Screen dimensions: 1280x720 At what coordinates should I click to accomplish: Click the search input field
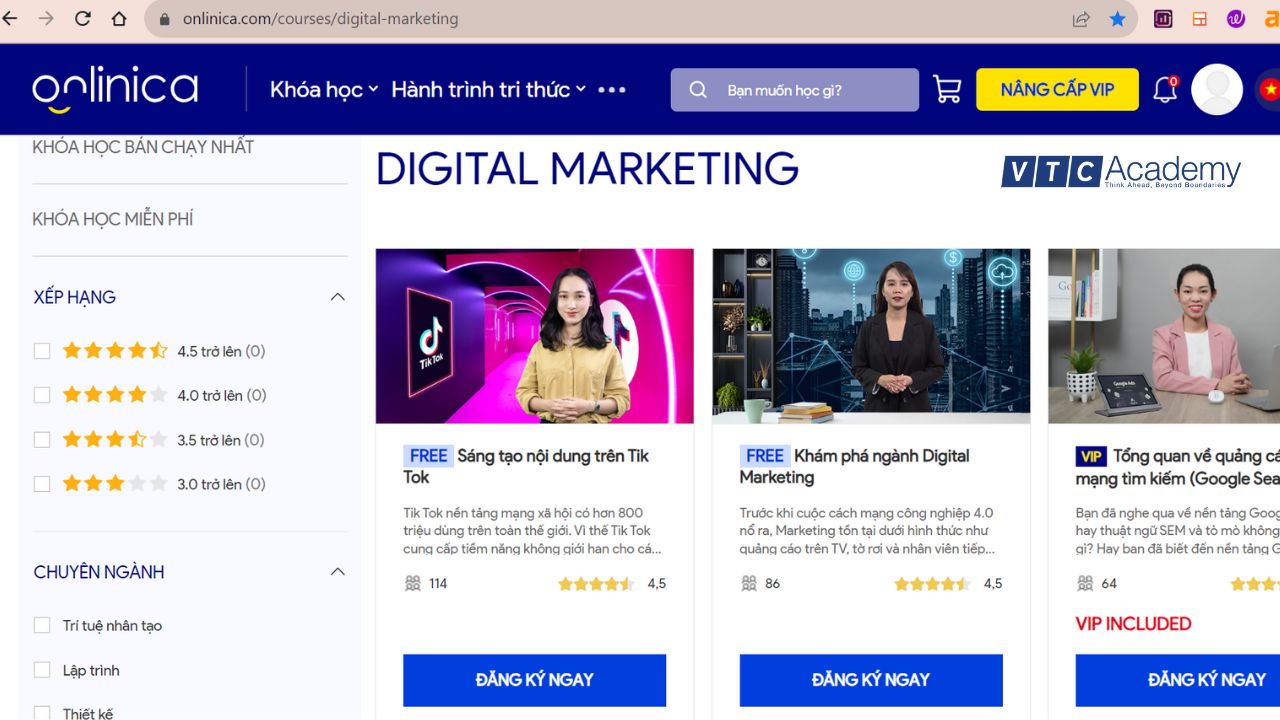800,89
